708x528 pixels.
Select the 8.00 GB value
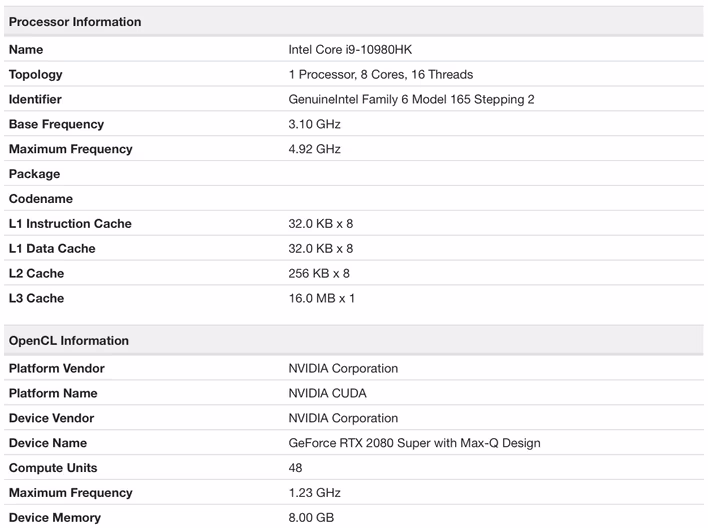tap(311, 517)
